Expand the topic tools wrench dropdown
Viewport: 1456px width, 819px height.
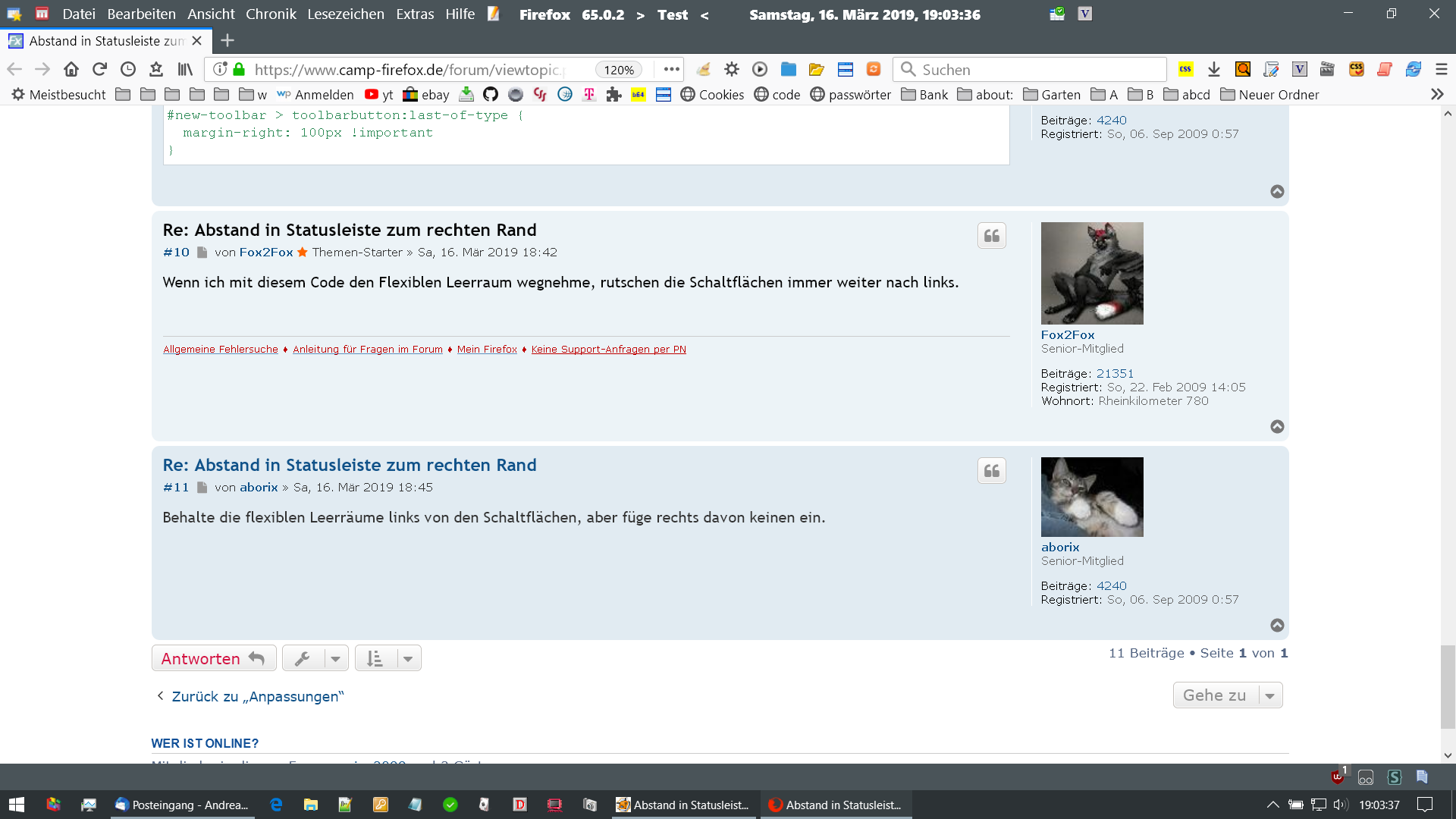315,658
